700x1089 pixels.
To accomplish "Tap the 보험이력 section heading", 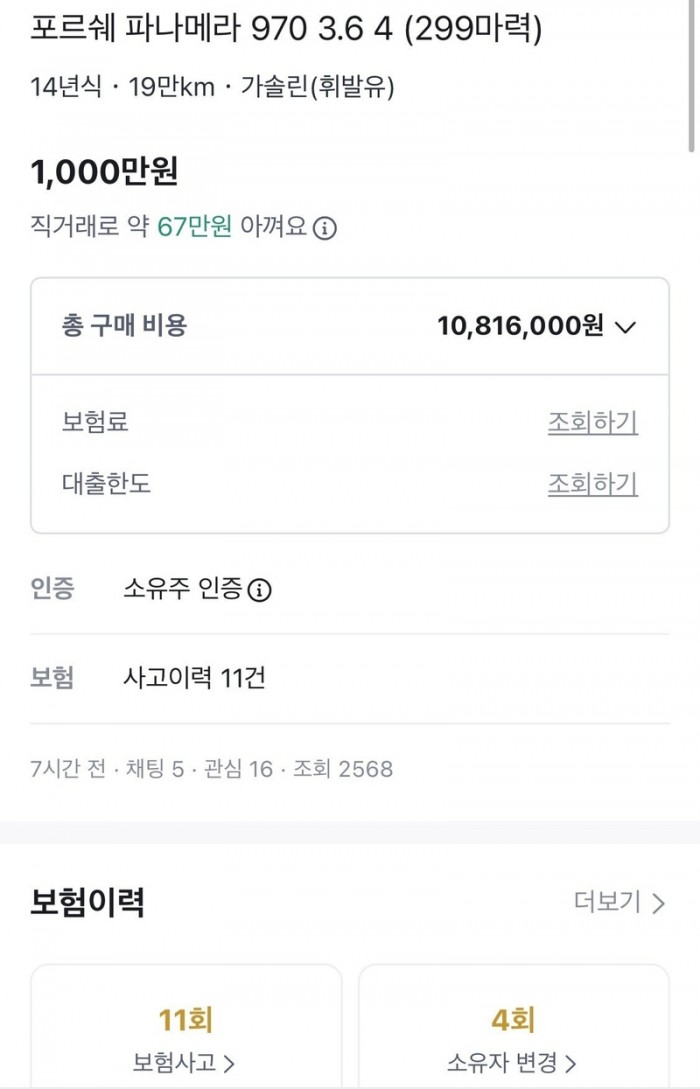I will (88, 902).
